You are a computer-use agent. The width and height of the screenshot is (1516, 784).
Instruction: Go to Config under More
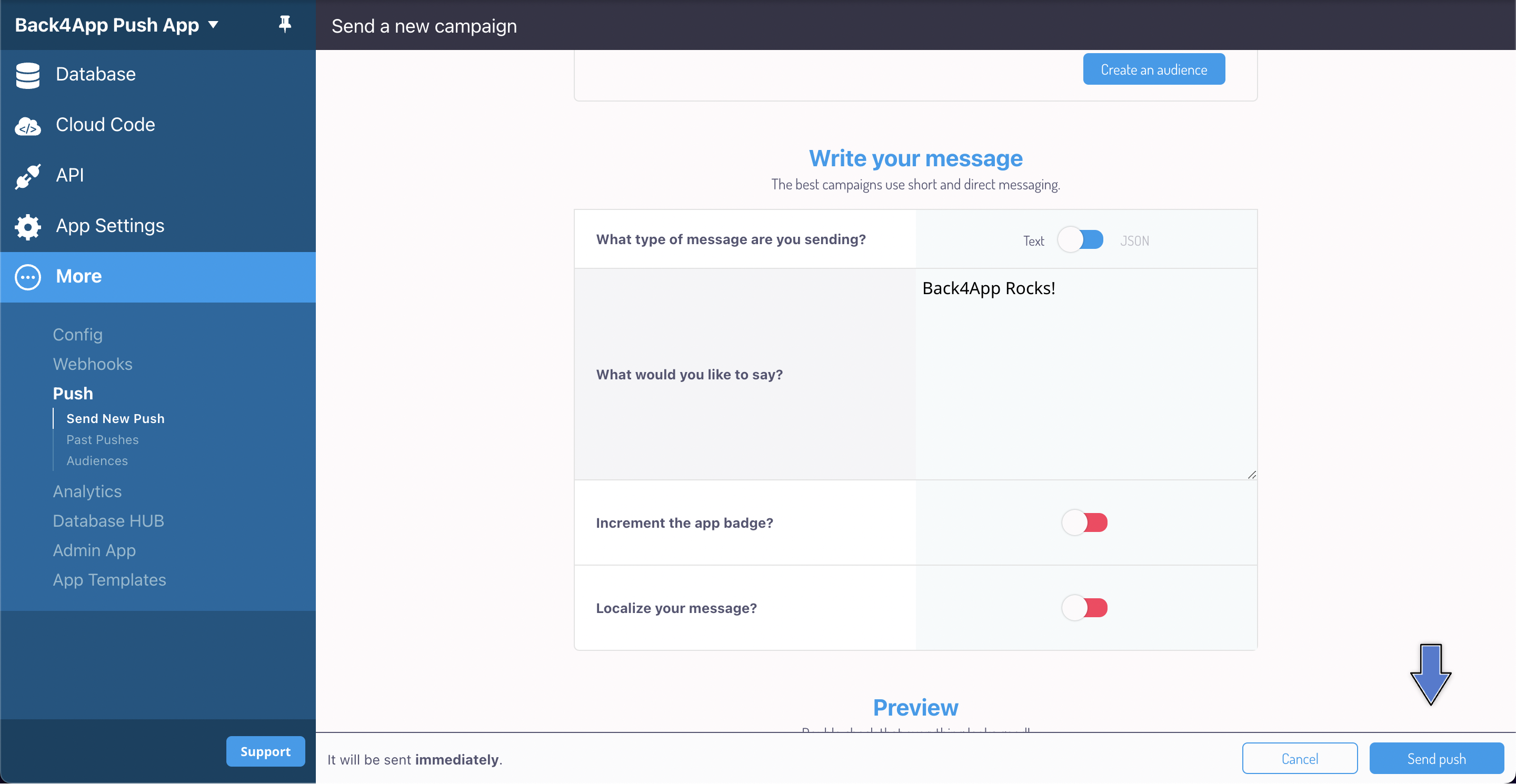click(x=78, y=335)
